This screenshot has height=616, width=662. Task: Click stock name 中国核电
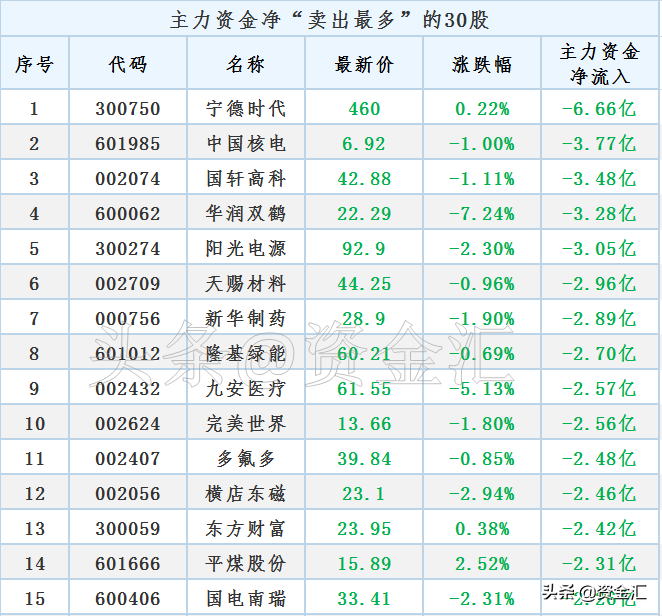(x=246, y=144)
